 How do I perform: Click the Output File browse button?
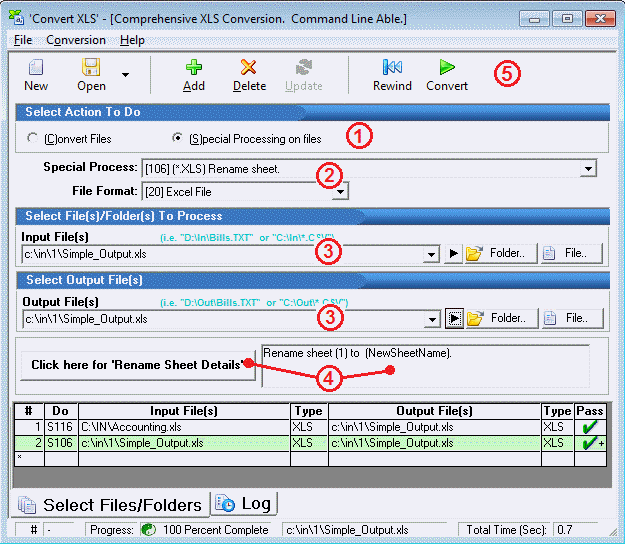572,318
